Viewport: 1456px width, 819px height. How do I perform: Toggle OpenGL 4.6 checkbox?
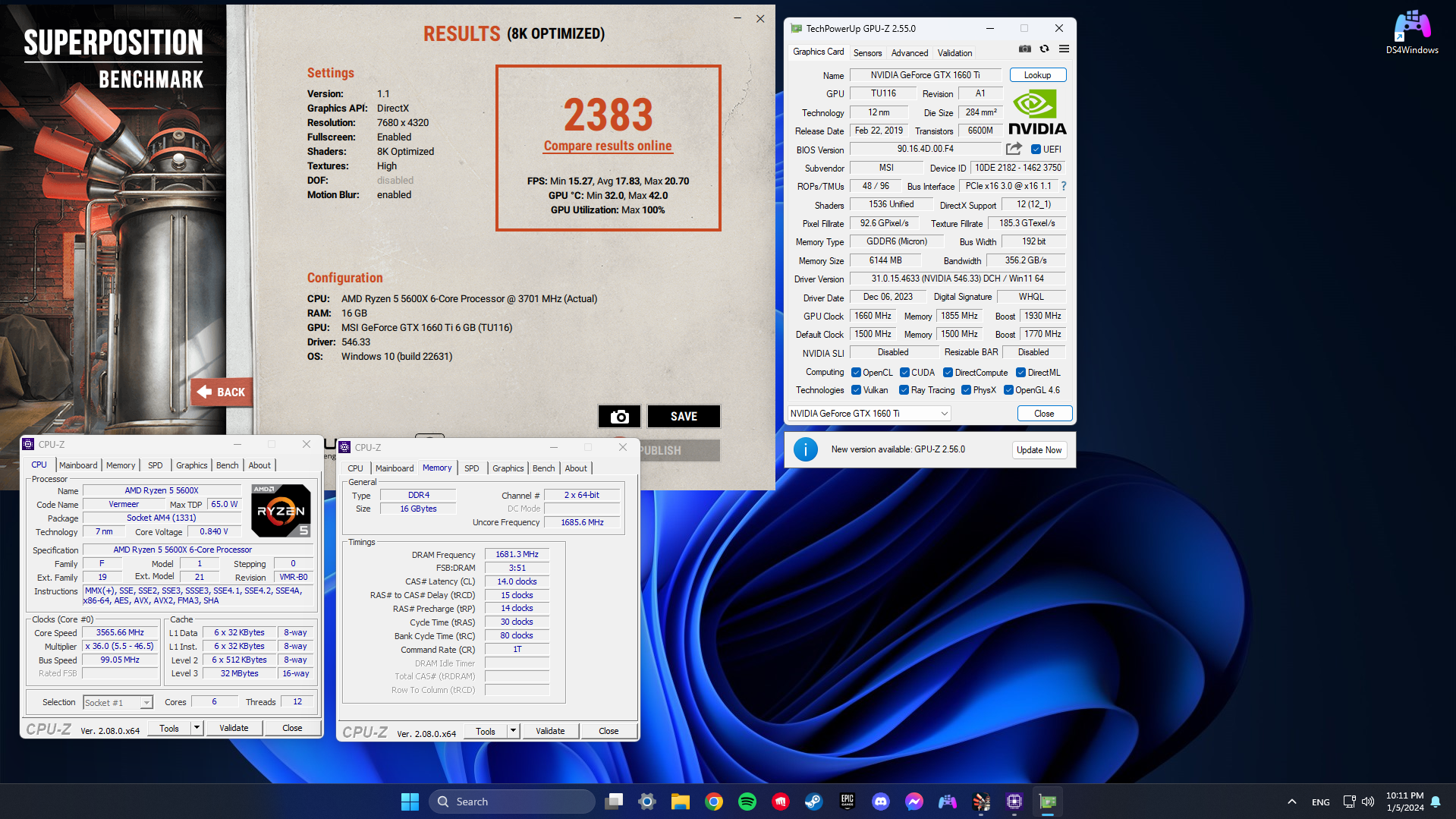pos(1008,390)
